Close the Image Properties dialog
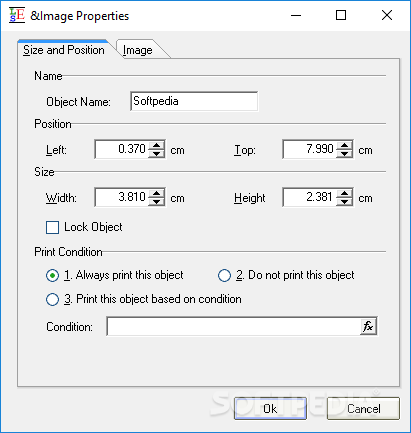The height and width of the screenshot is (433, 411). click(x=387, y=15)
